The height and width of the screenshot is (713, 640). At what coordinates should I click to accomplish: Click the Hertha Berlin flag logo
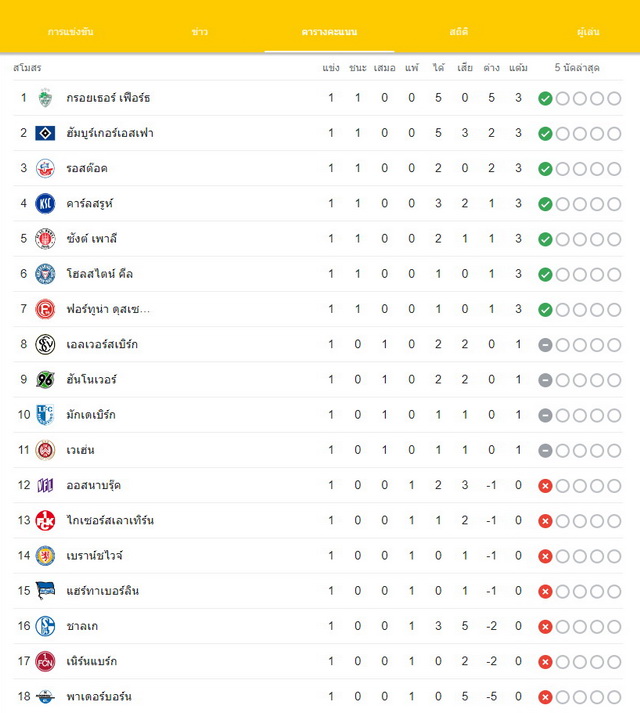(x=45, y=591)
